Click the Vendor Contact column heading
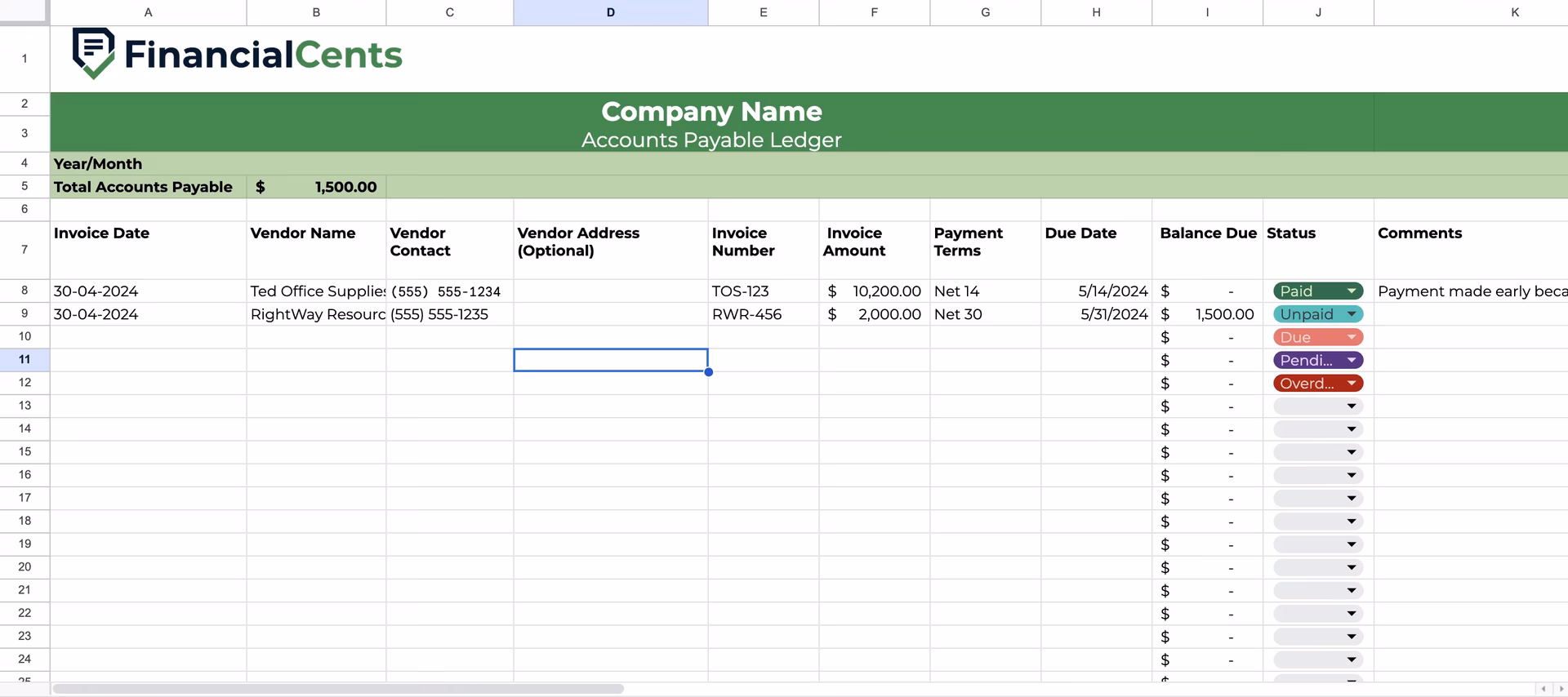The image size is (1568, 697). (x=420, y=242)
